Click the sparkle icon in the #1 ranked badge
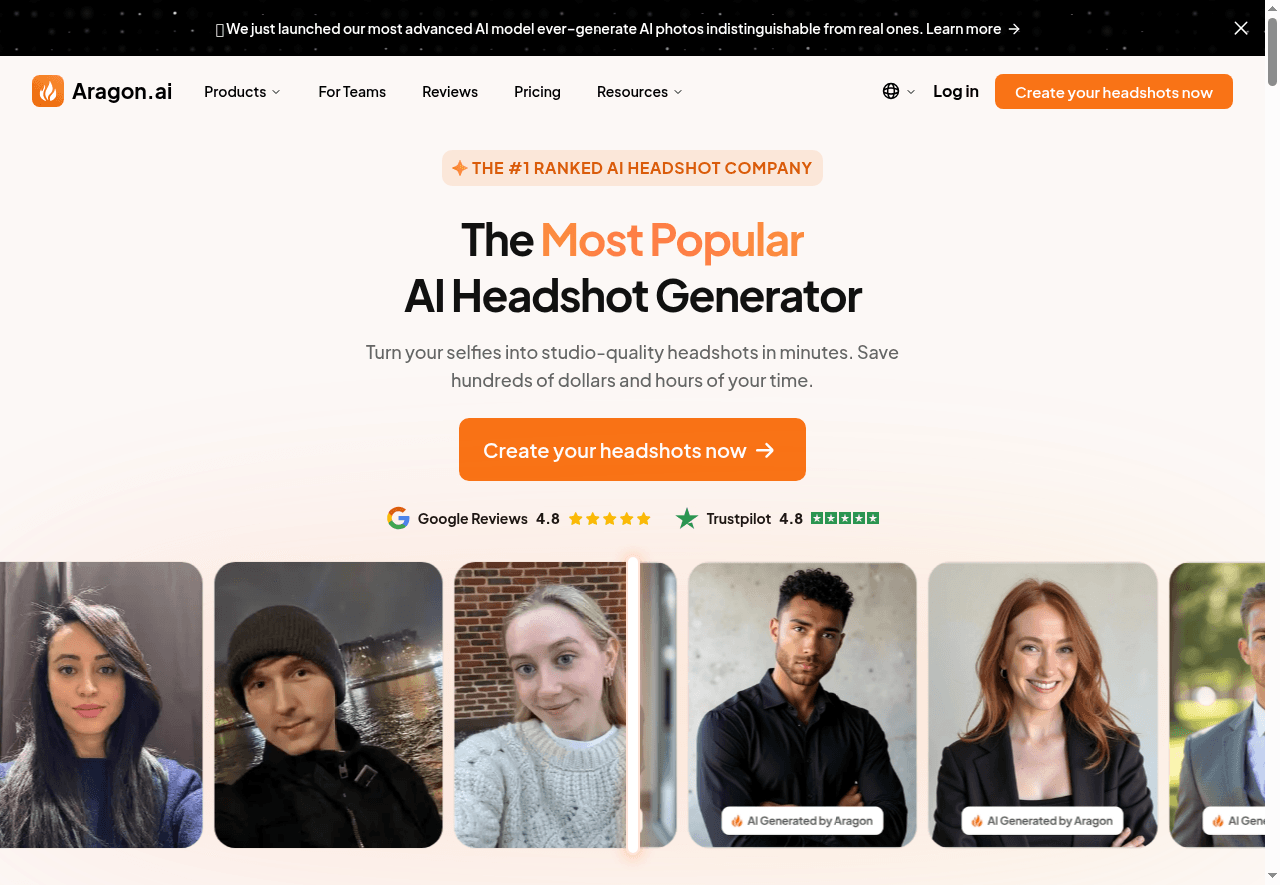The height and width of the screenshot is (885, 1280). click(459, 168)
